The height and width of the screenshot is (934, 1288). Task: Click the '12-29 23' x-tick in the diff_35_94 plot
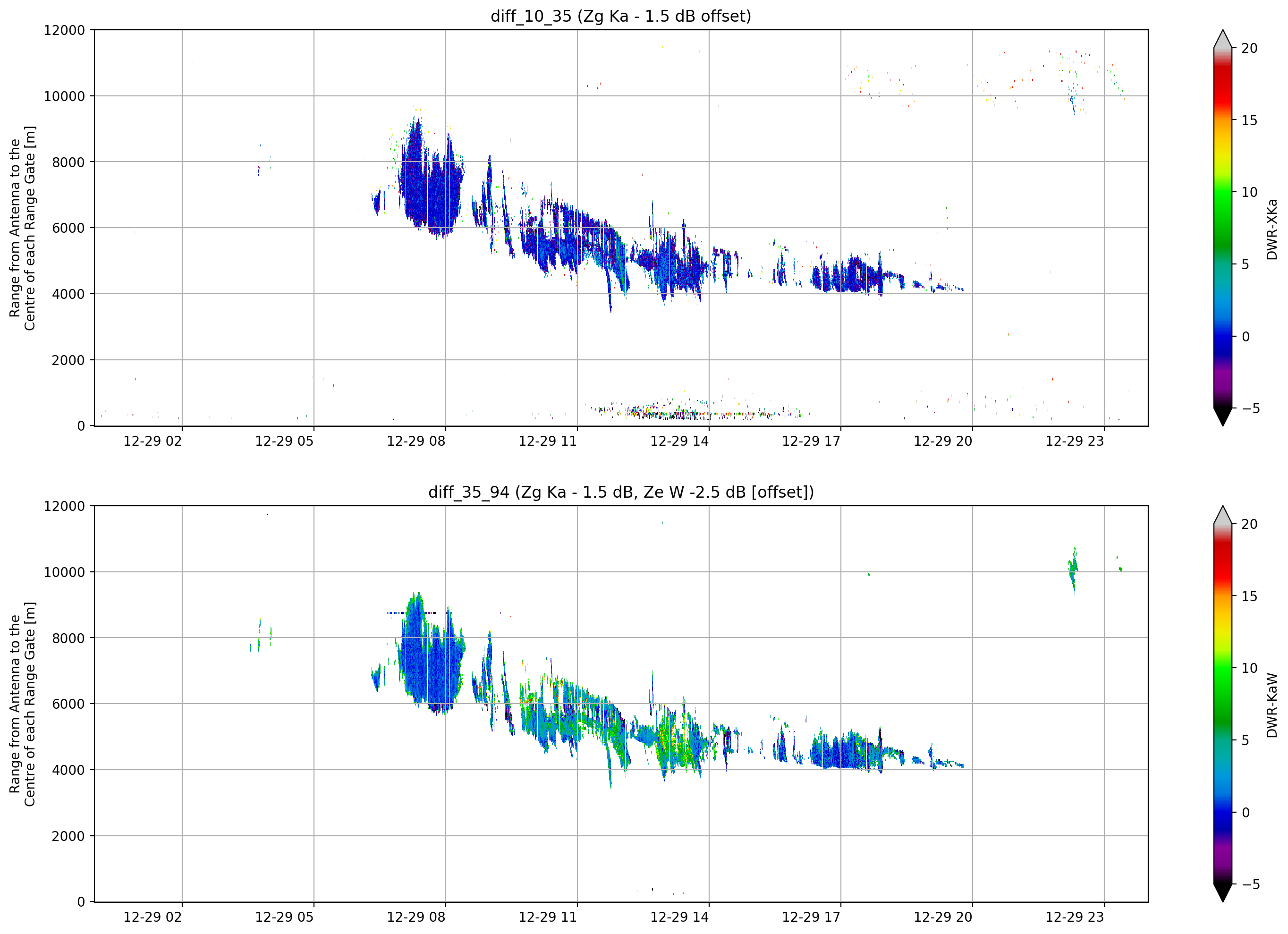[x=1075, y=917]
